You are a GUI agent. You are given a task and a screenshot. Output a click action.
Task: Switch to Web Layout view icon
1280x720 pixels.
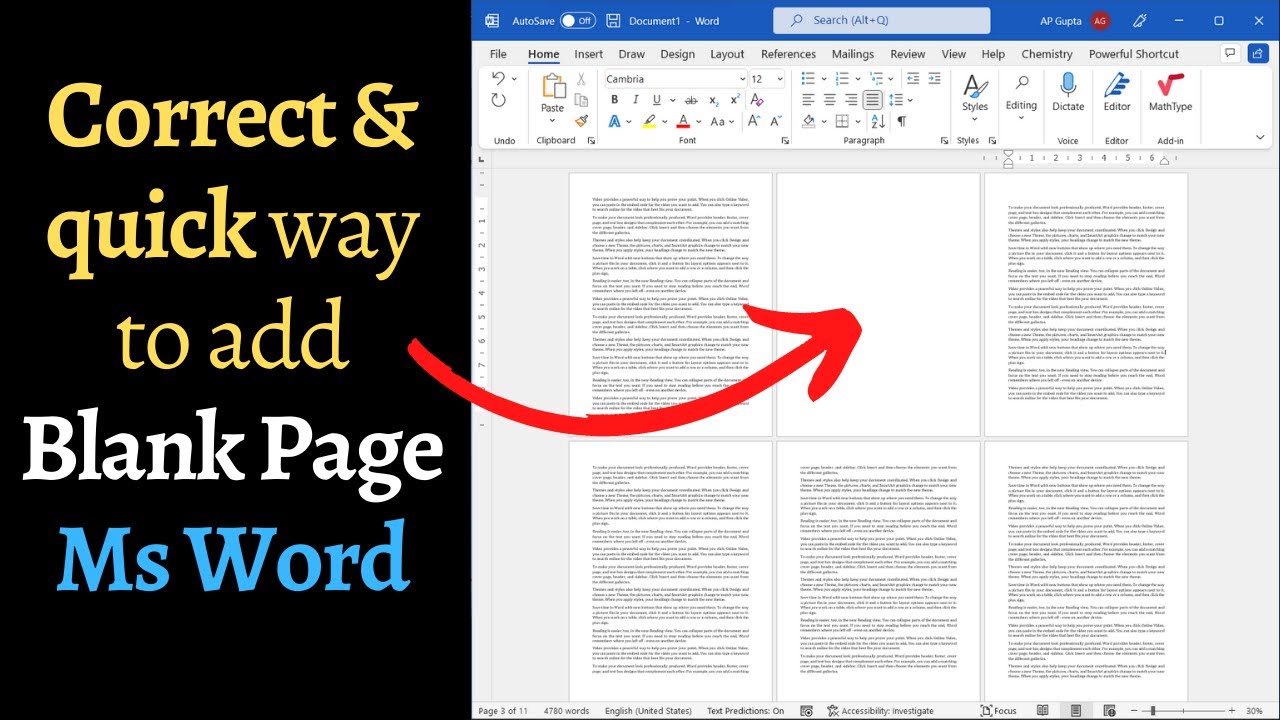(x=1109, y=711)
